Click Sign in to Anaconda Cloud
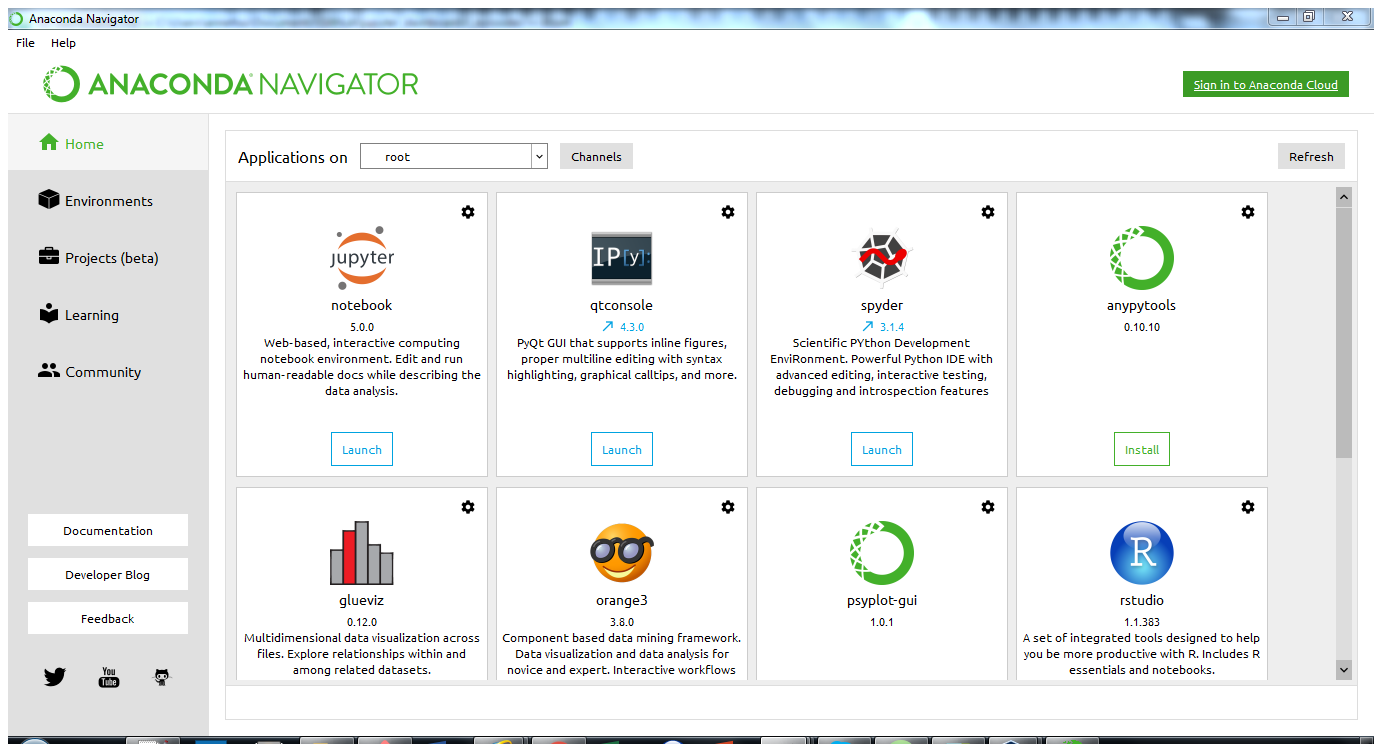1382x744 pixels. coord(1265,85)
